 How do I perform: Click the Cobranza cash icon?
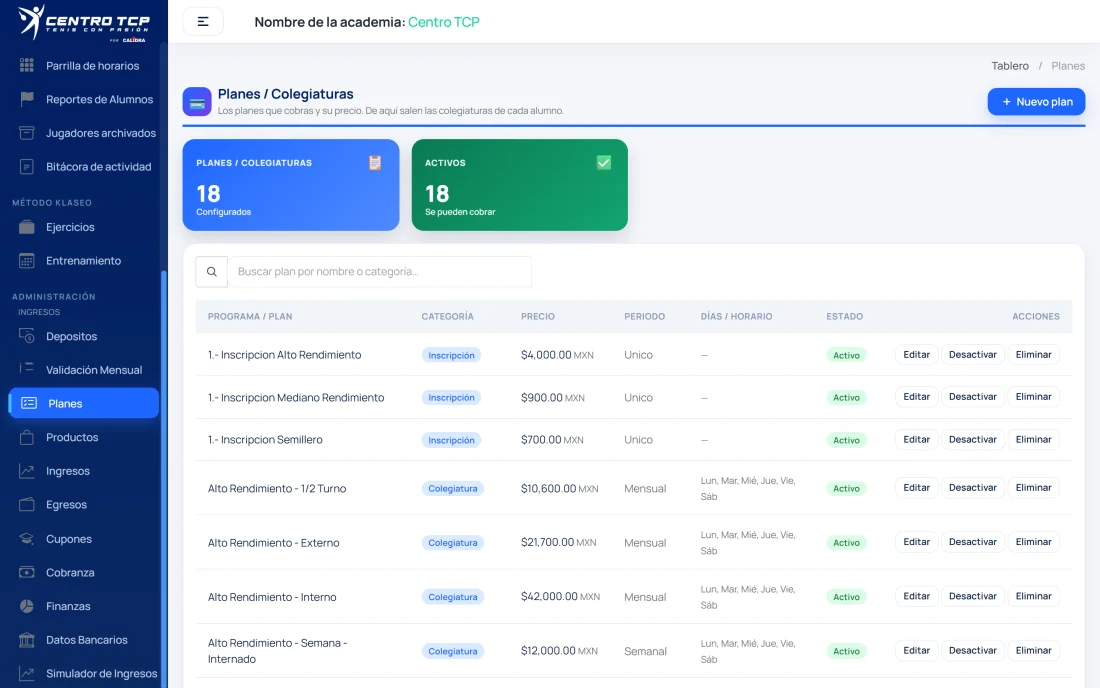point(27,572)
